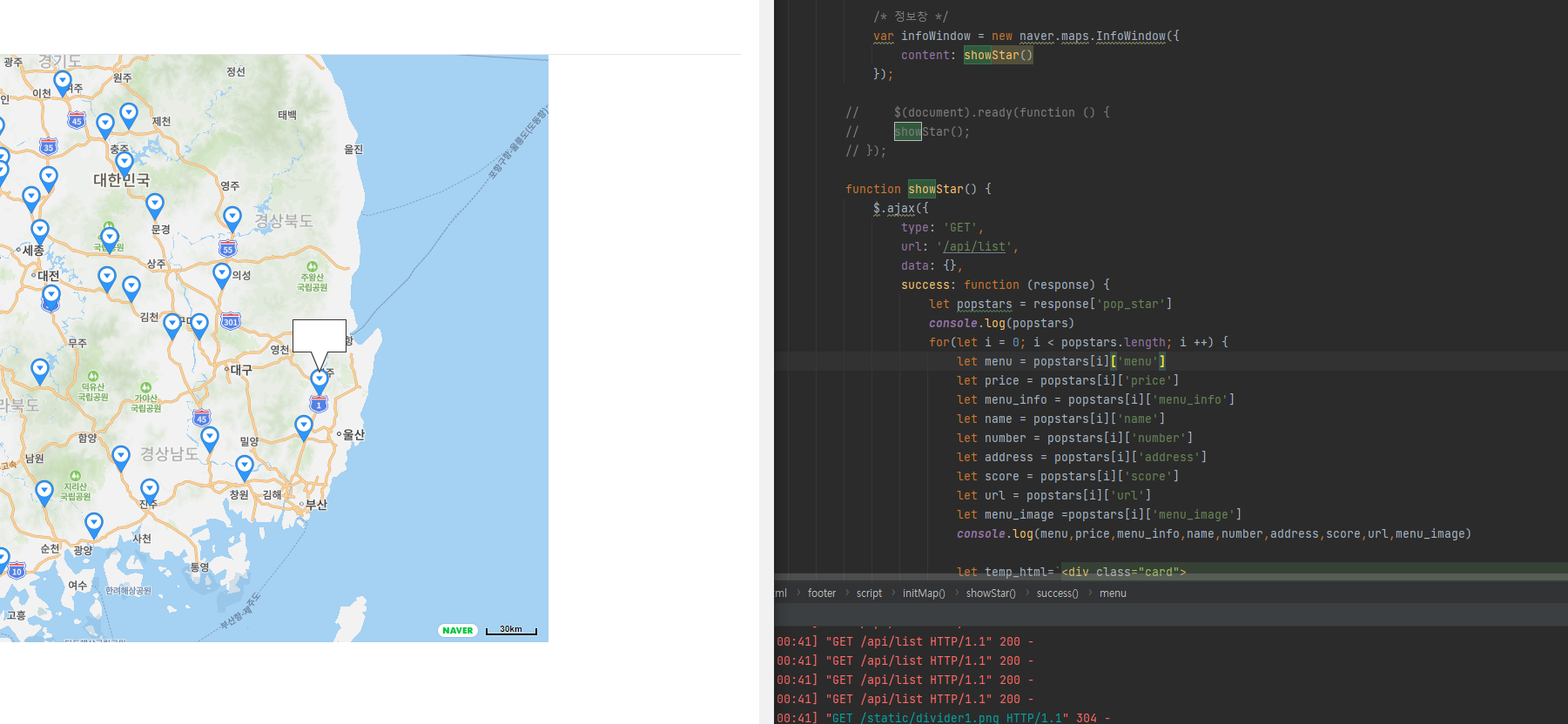Select the marker above 창원
This screenshot has width=1568, height=724.
(245, 467)
